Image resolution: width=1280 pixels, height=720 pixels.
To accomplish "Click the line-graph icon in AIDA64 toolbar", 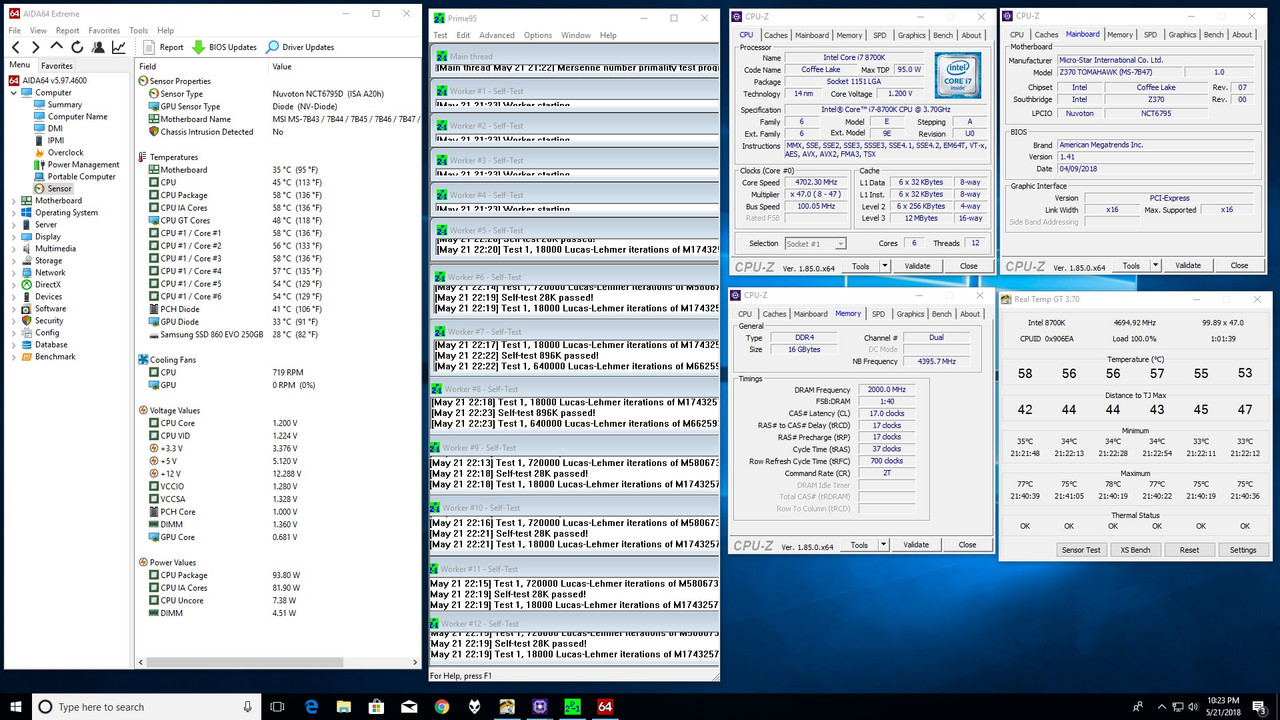I will [x=118, y=47].
